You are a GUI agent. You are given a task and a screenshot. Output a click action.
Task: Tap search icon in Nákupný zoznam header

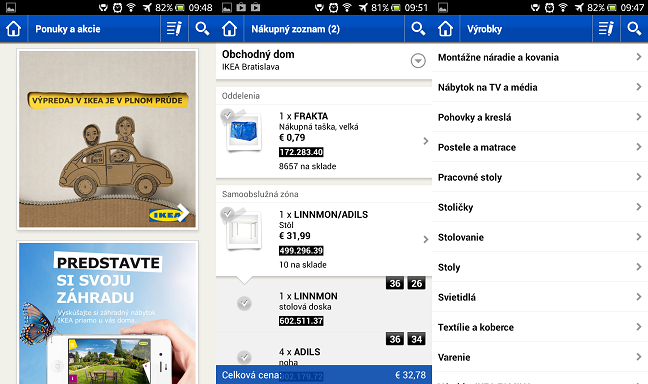pos(418,29)
